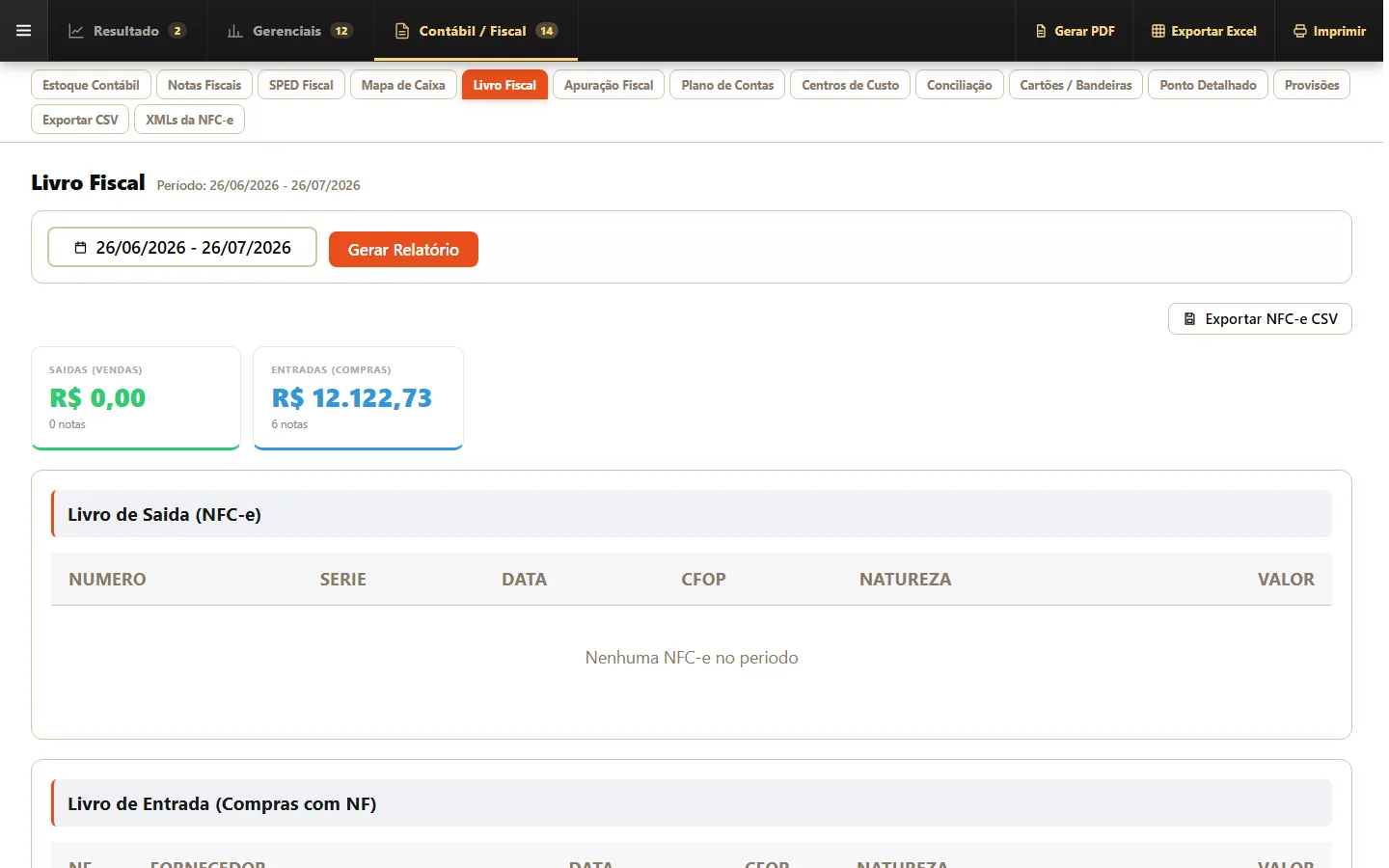Open the XMLs da NFC-e sub-tab
Screen dimensions: 1389x868
point(189,120)
